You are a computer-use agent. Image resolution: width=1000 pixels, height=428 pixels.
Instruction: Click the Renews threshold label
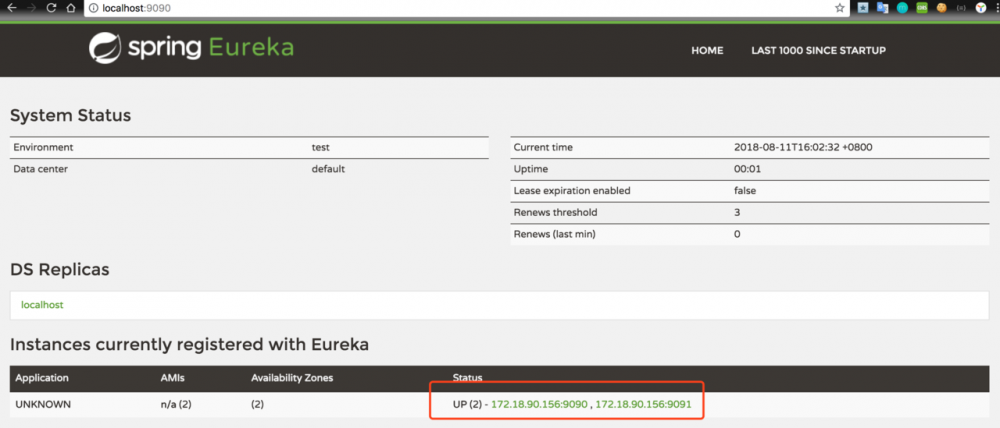555,212
